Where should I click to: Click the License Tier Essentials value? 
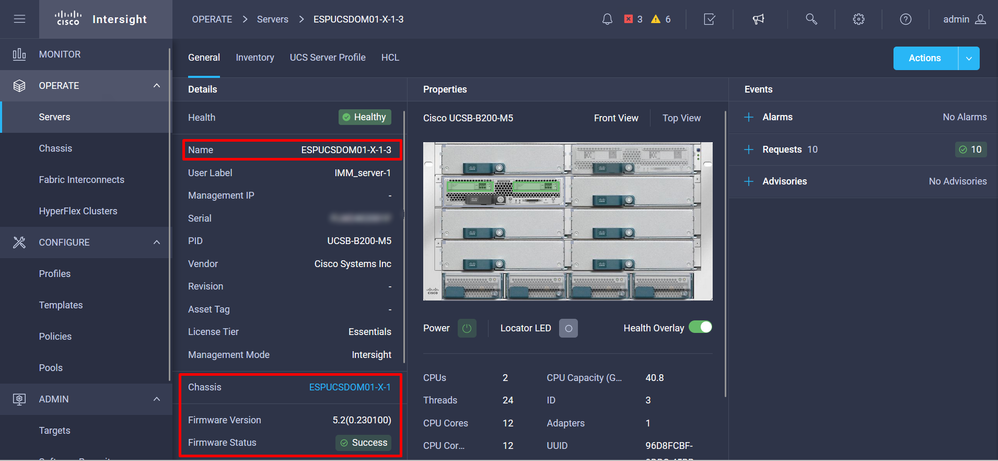point(370,332)
